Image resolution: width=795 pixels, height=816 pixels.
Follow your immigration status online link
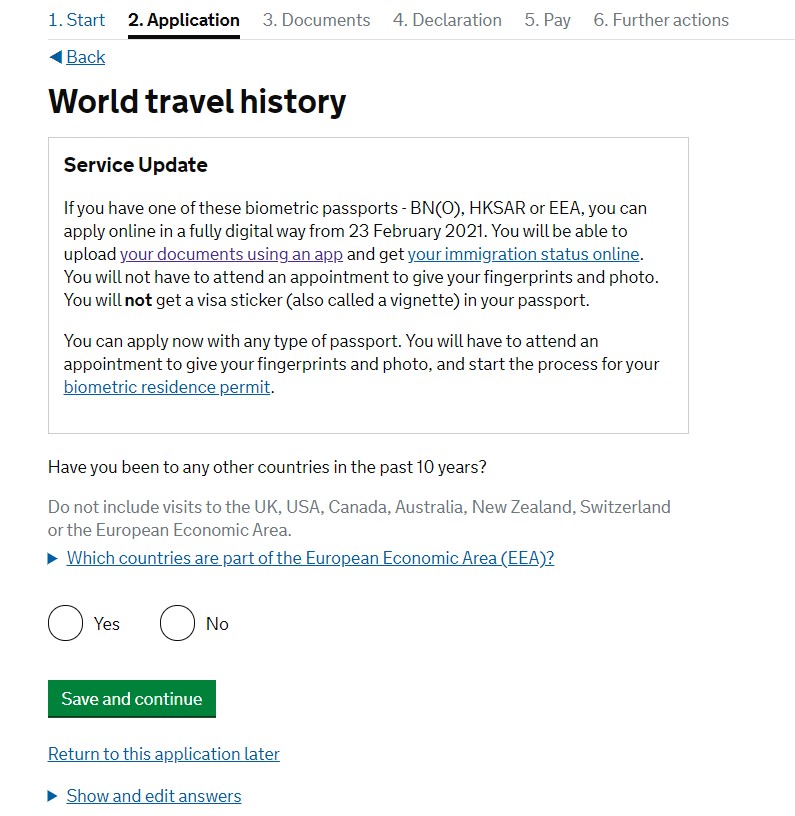coord(523,254)
